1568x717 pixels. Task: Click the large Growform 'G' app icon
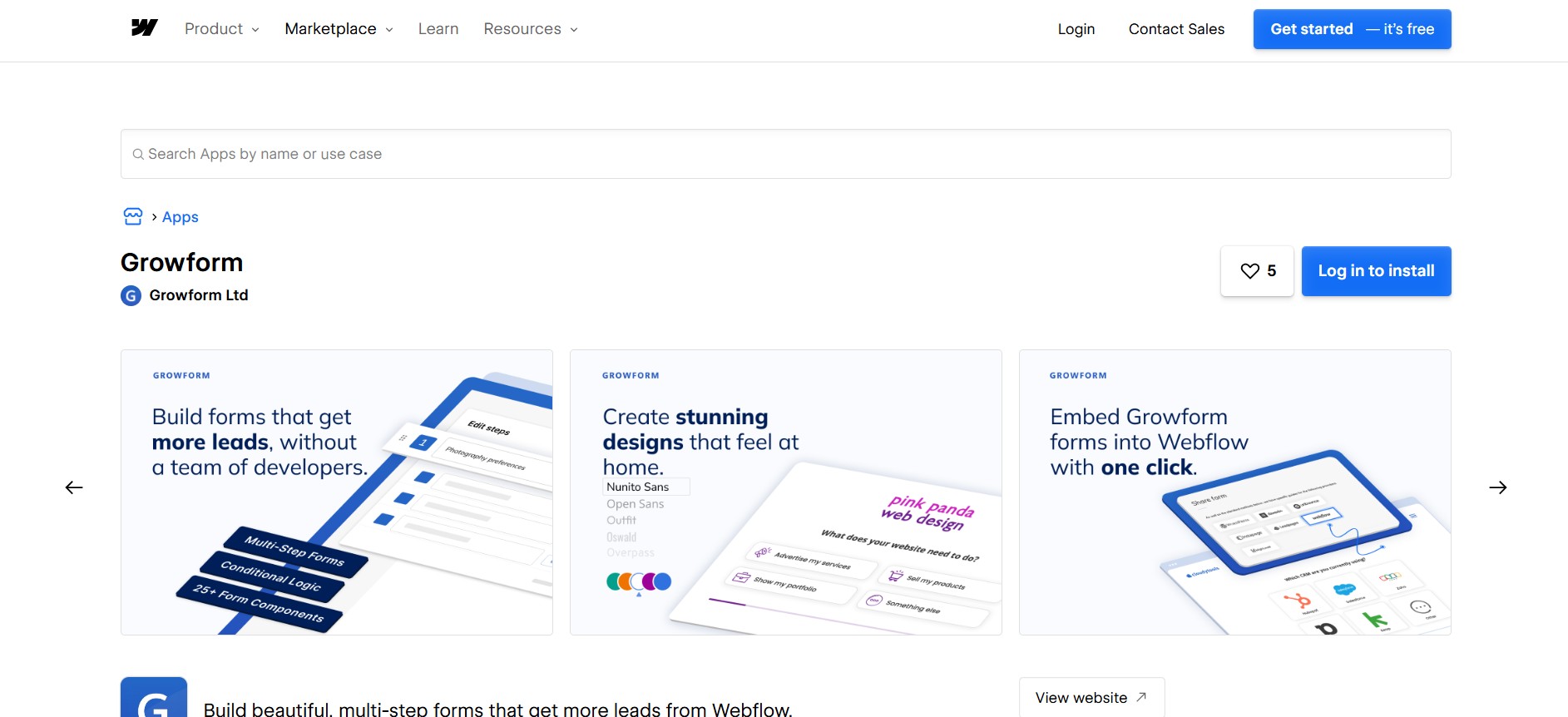coord(154,697)
